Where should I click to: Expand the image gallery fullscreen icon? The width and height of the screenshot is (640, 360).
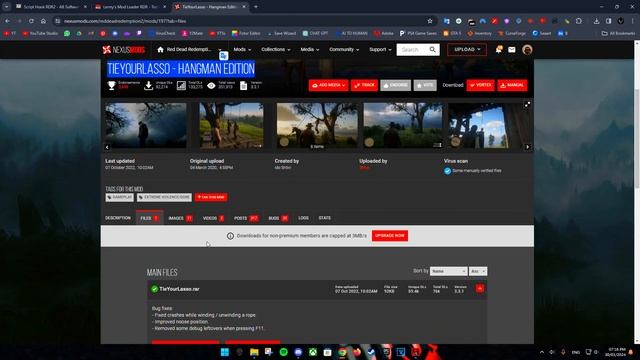tap(527, 105)
